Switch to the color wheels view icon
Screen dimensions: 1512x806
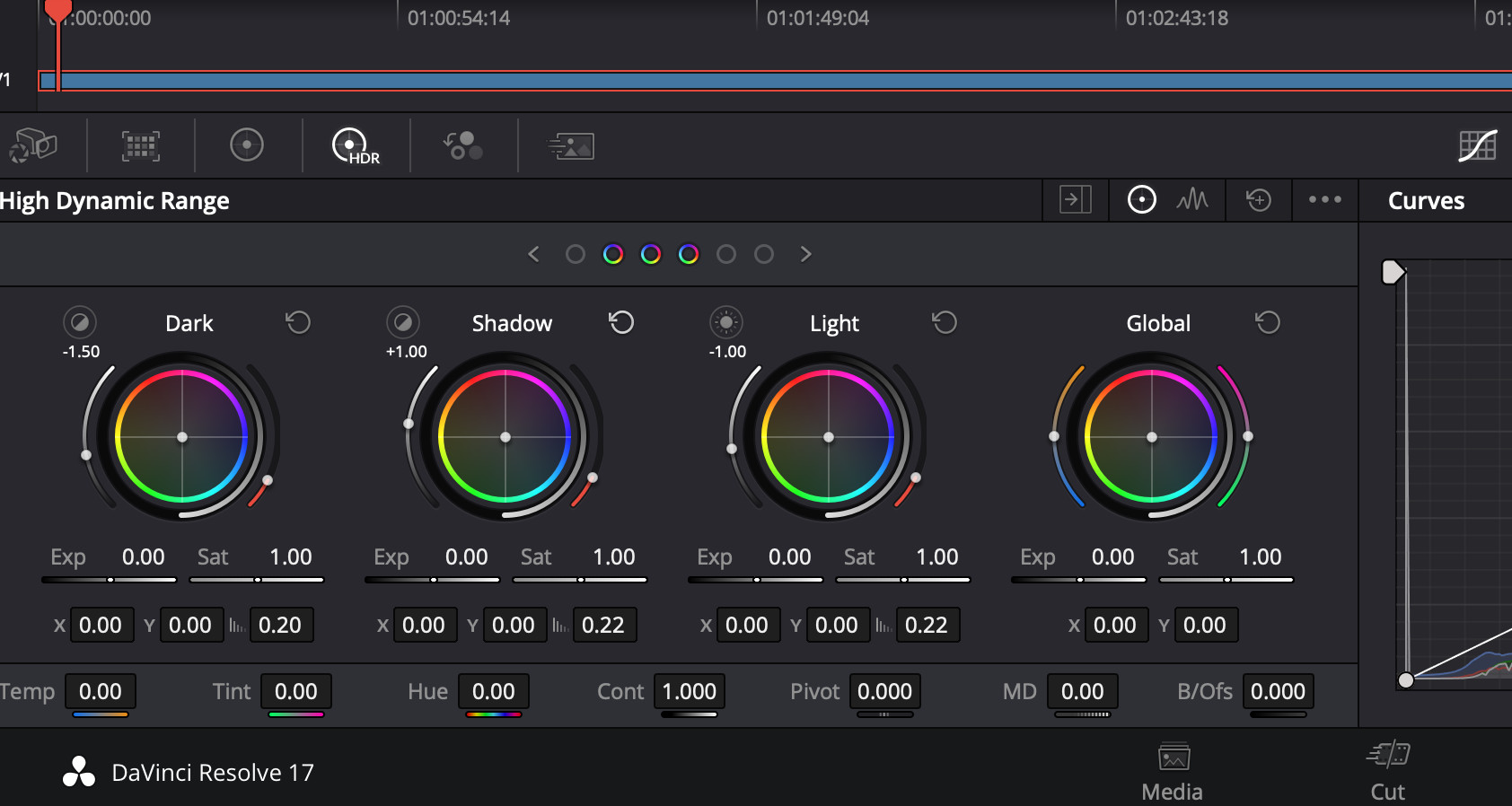point(1142,199)
